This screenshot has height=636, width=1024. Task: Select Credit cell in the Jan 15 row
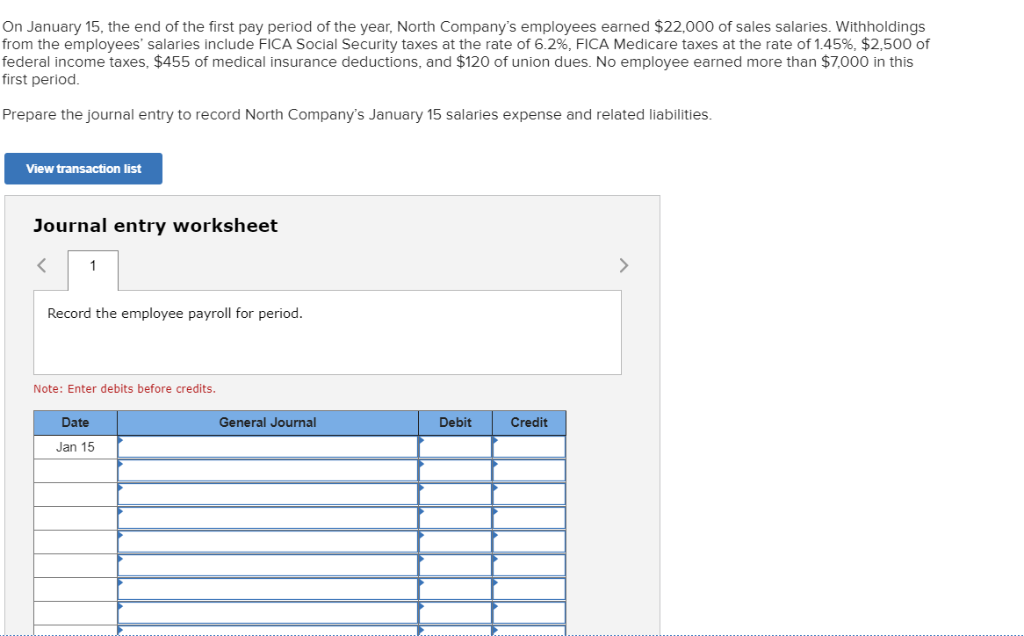pyautogui.click(x=529, y=447)
